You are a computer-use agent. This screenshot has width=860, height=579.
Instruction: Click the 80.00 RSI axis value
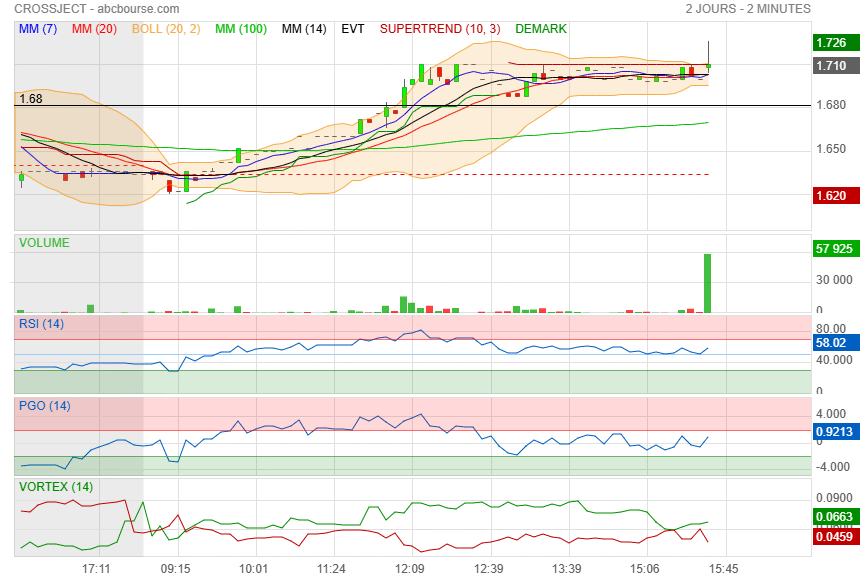click(x=831, y=329)
